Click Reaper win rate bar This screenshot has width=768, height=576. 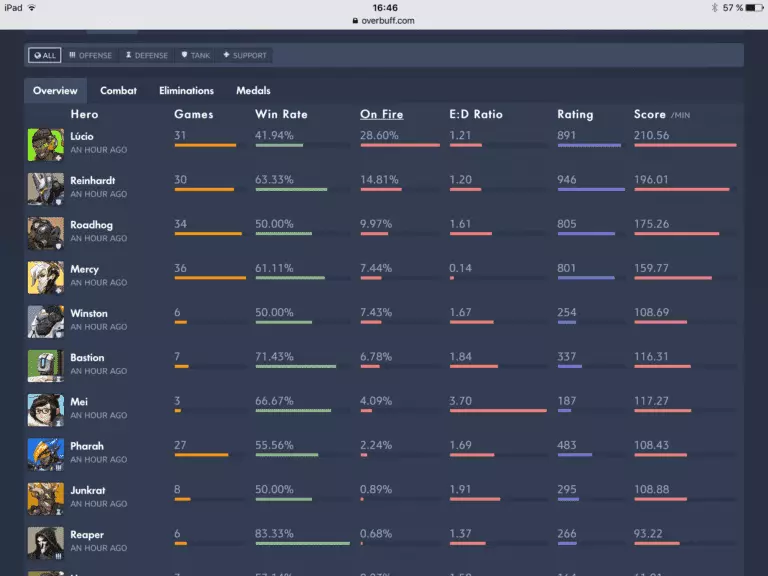(303, 543)
